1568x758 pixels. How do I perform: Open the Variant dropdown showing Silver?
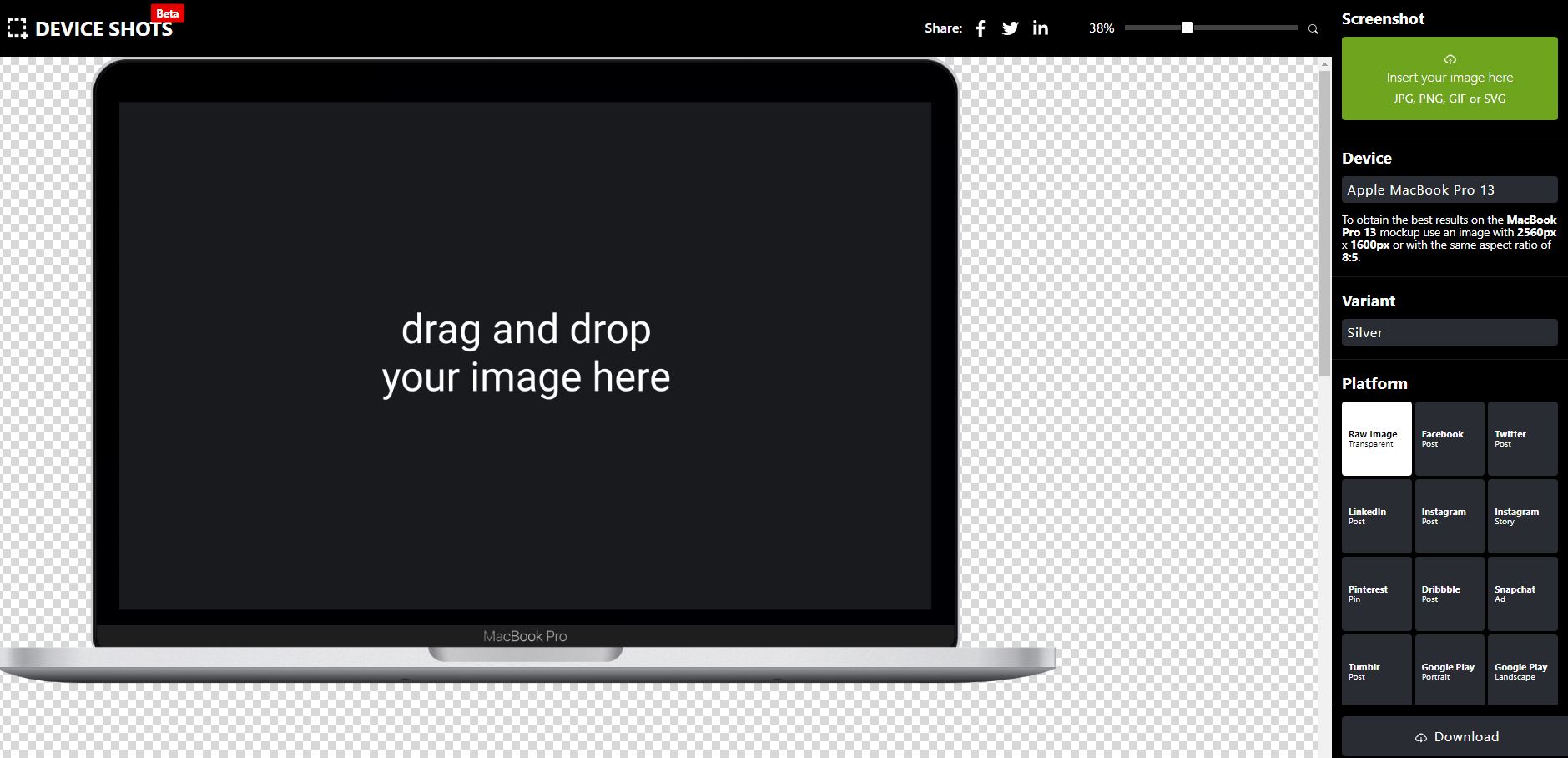click(1450, 332)
